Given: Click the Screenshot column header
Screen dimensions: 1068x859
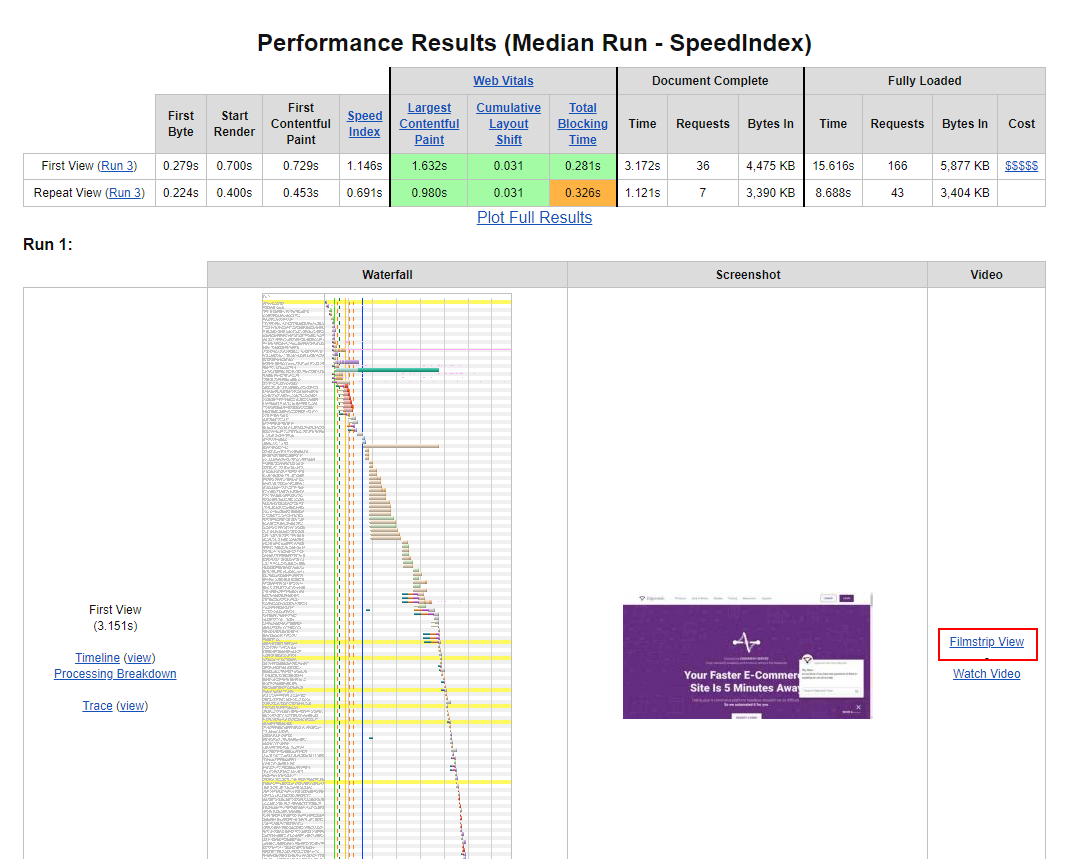Looking at the screenshot, I should pos(747,275).
